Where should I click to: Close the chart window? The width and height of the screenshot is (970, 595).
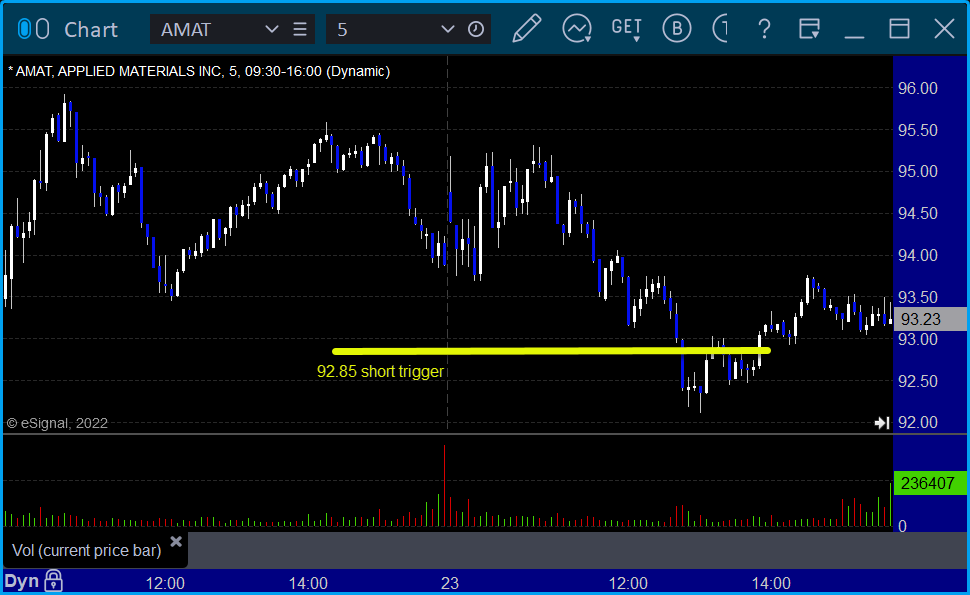945,29
